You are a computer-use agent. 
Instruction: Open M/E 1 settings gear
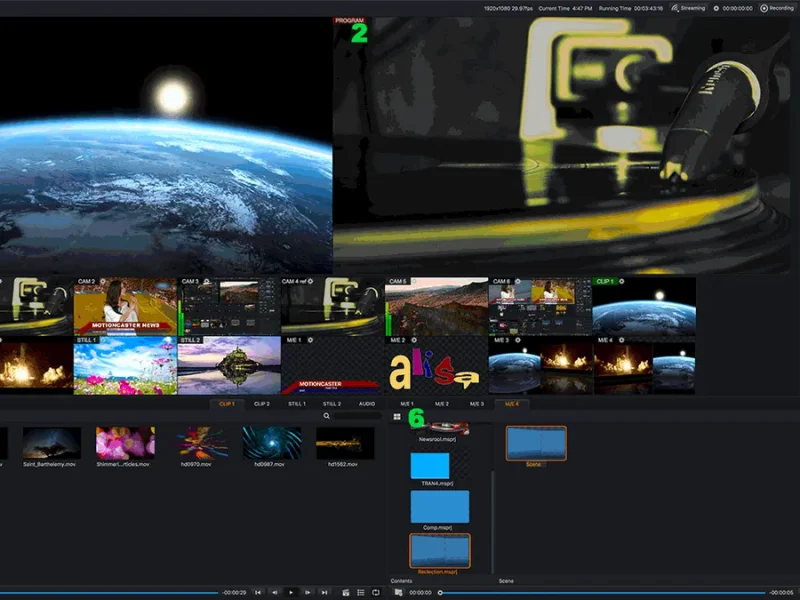point(310,340)
